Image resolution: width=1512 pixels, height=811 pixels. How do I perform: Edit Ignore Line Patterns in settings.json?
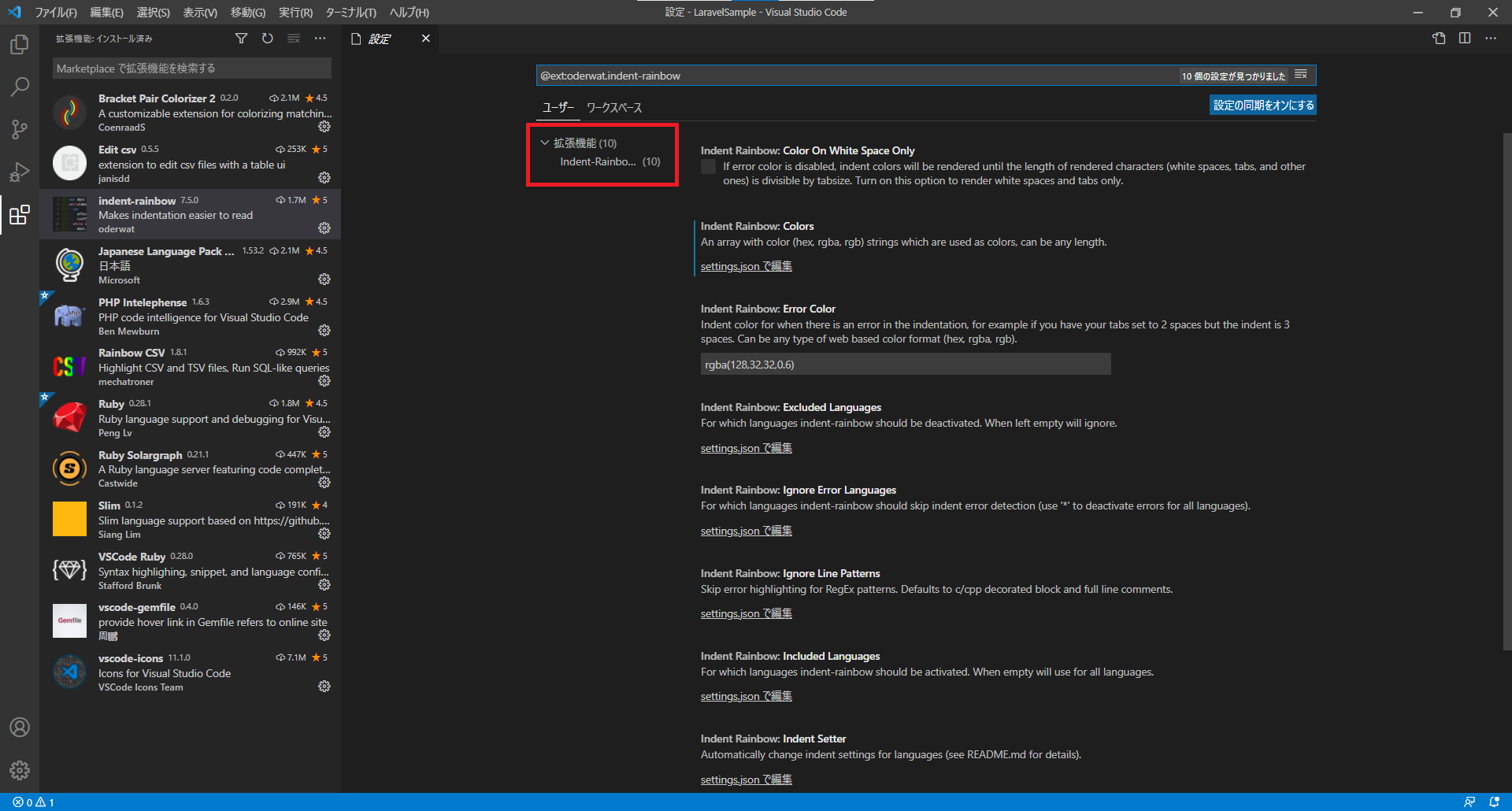coord(747,613)
